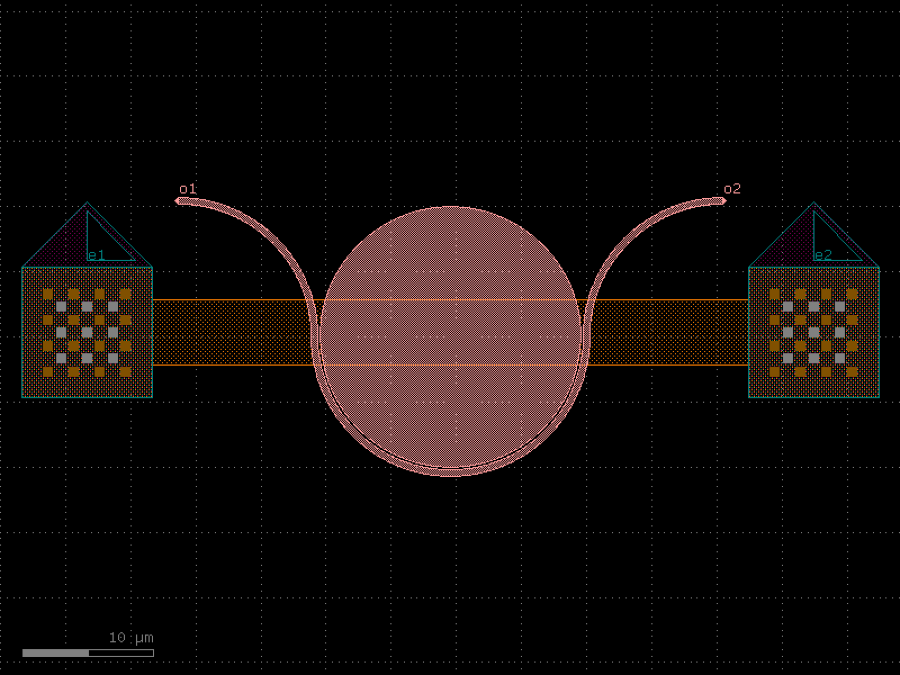Select the large central disk shape

[x=451, y=339]
